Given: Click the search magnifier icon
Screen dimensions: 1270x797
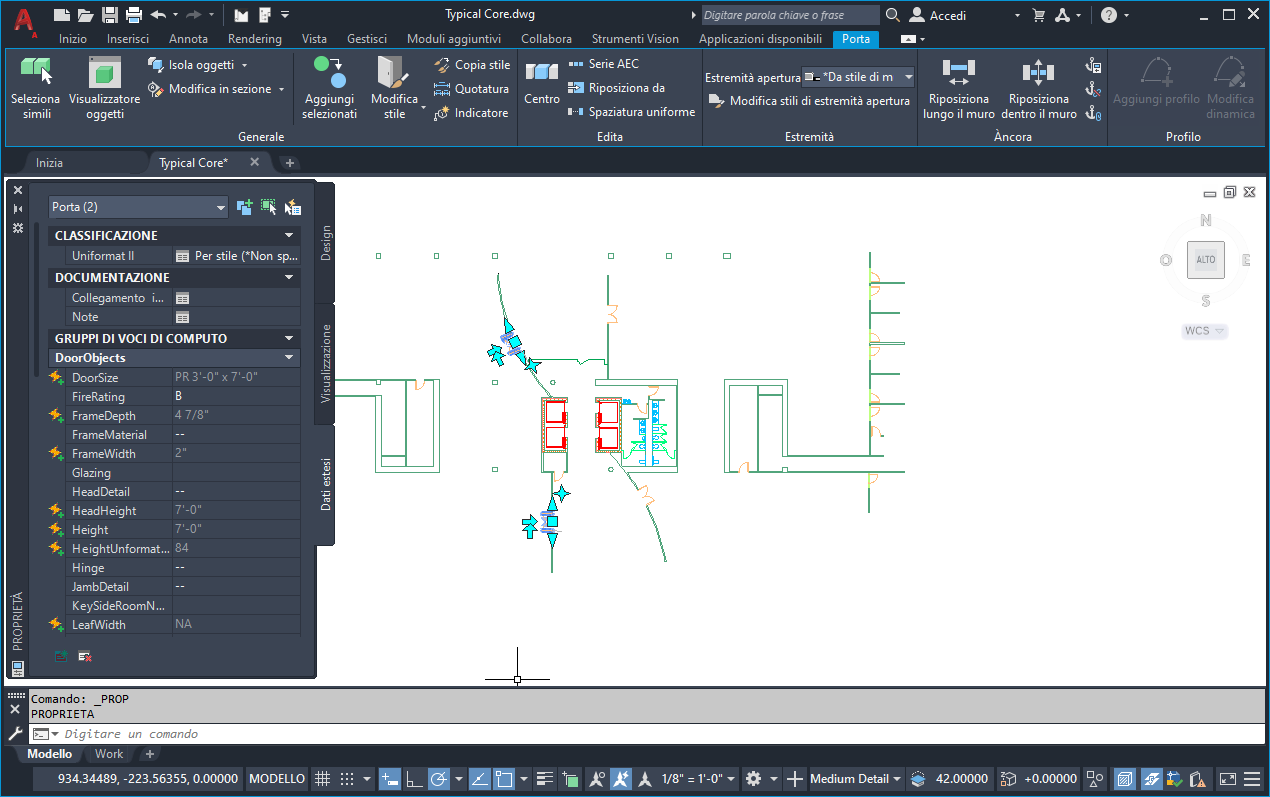Looking at the screenshot, I should click(892, 15).
